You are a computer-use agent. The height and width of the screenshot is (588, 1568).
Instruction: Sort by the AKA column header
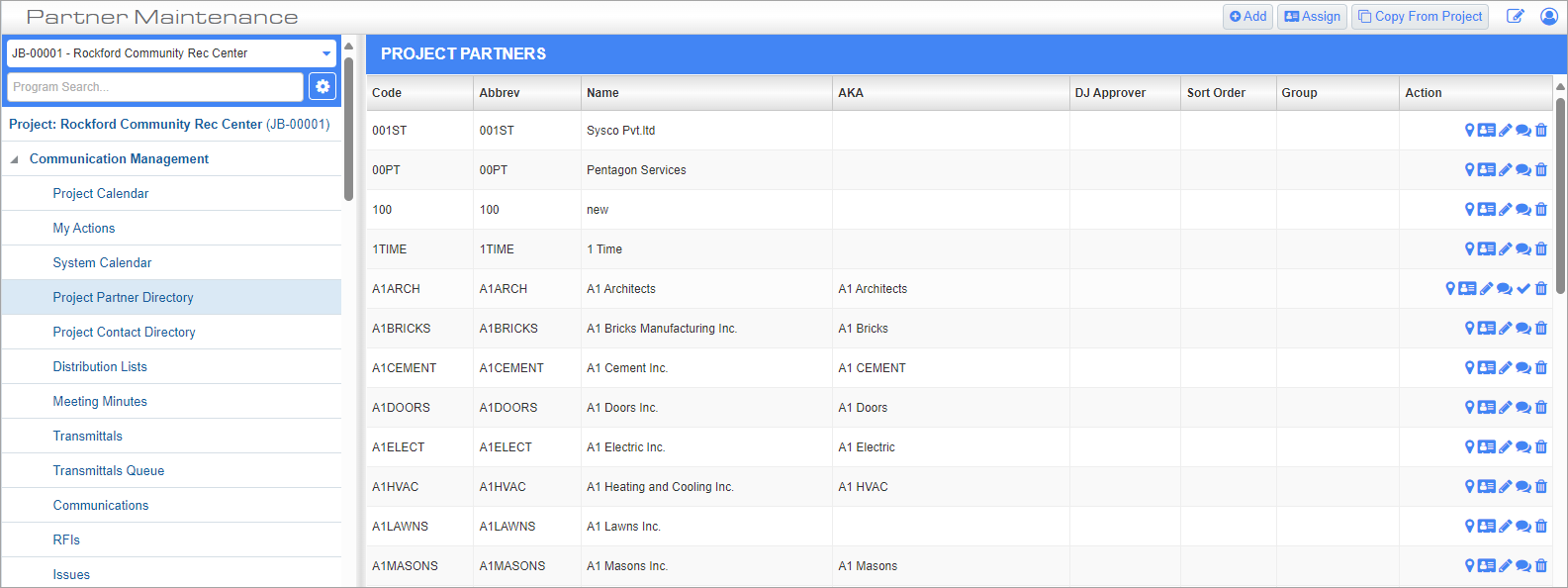(951, 92)
